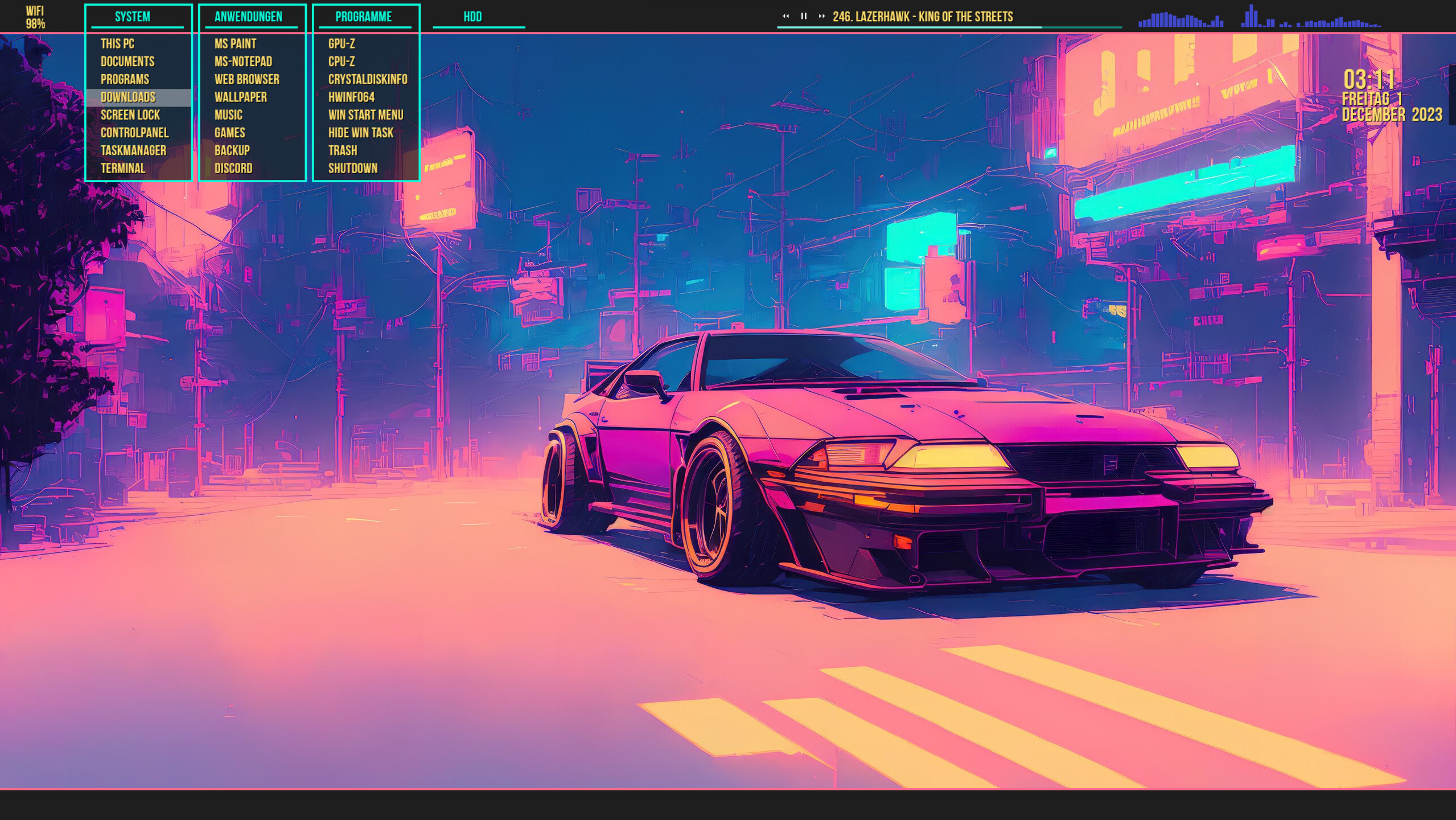Click the left audio spectrum visualizer
The height and width of the screenshot is (820, 1456).
tap(1181, 20)
